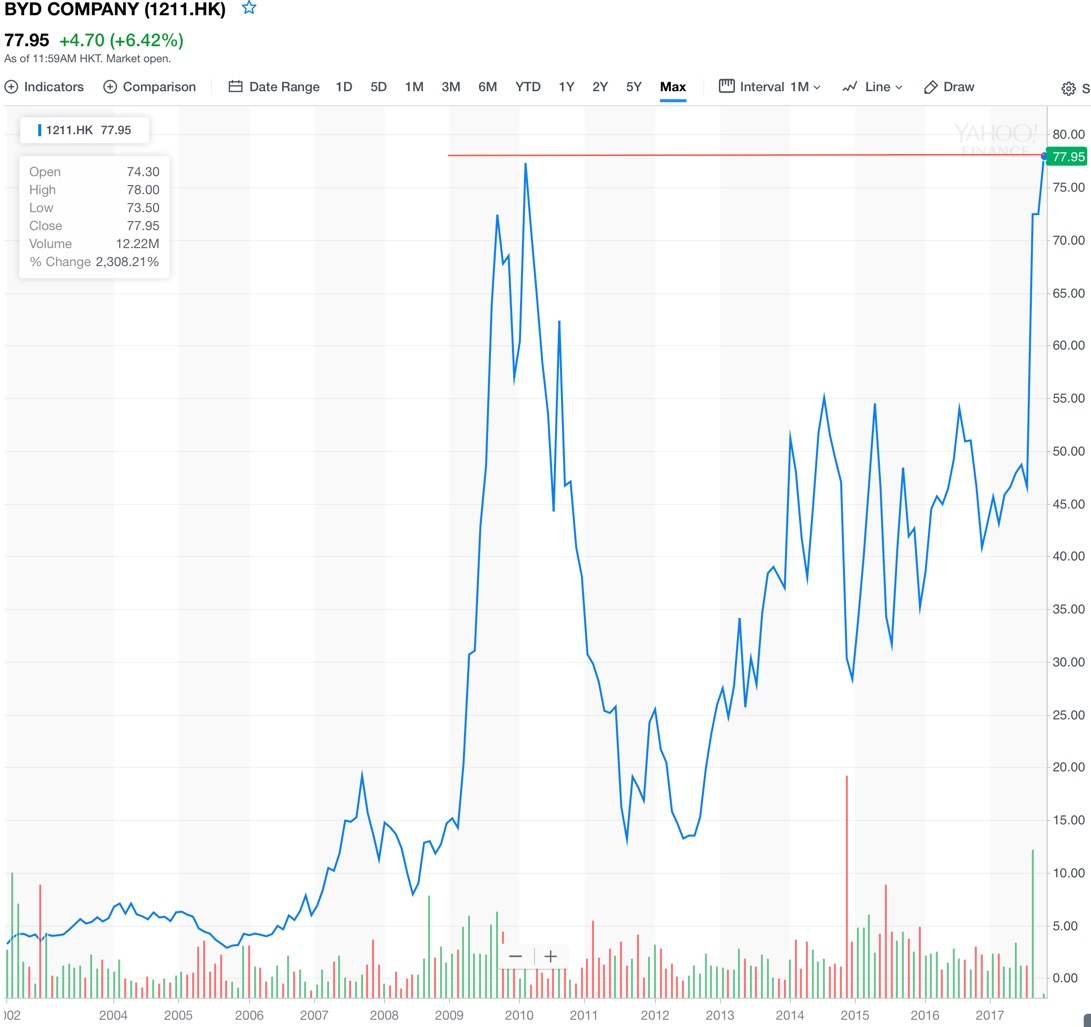This screenshot has height=1027, width=1091.
Task: Open the Date Range picker
Action: point(274,87)
